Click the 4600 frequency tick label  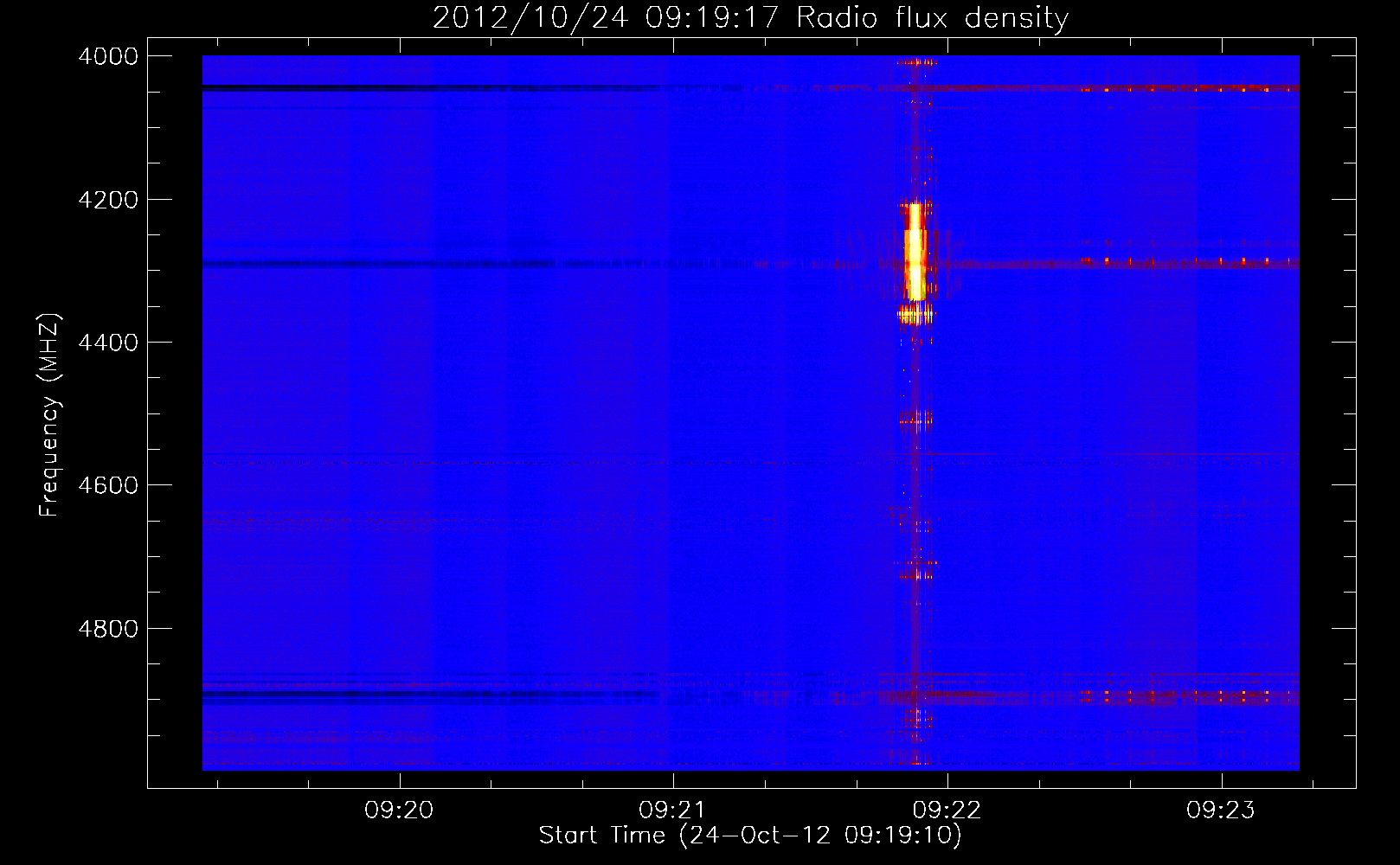(x=108, y=485)
